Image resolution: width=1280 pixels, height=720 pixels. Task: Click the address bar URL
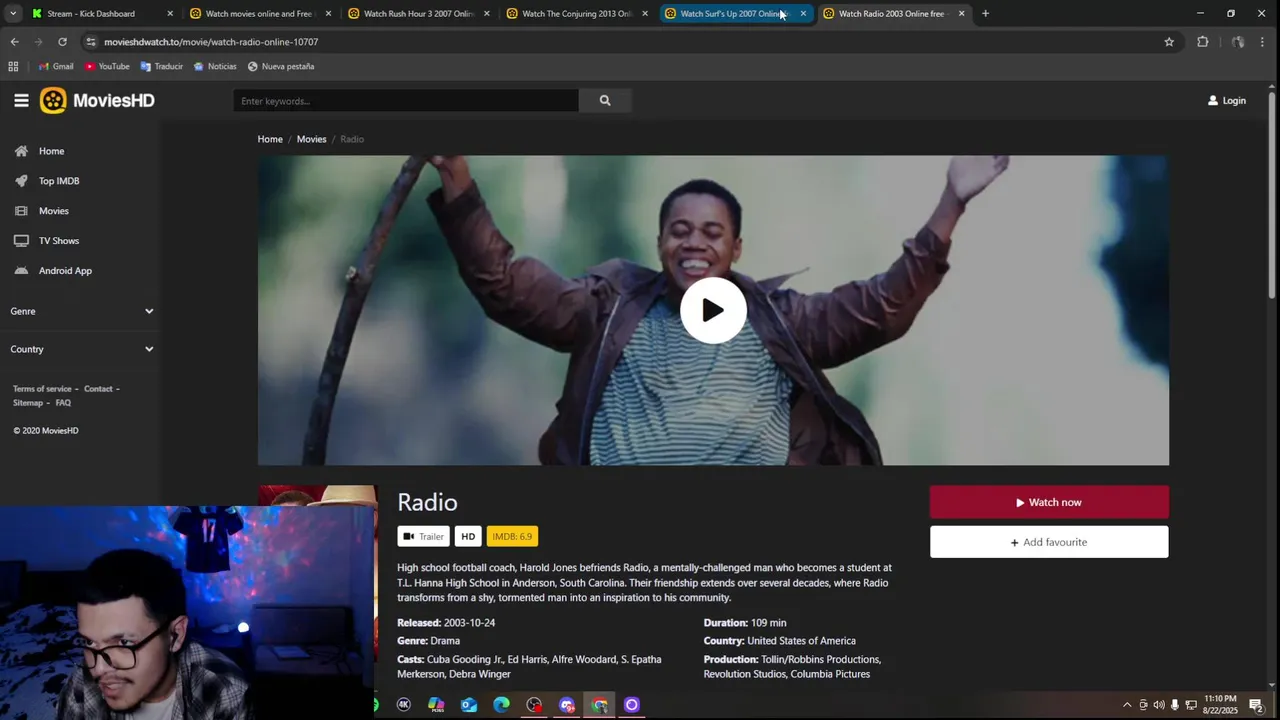(x=211, y=42)
